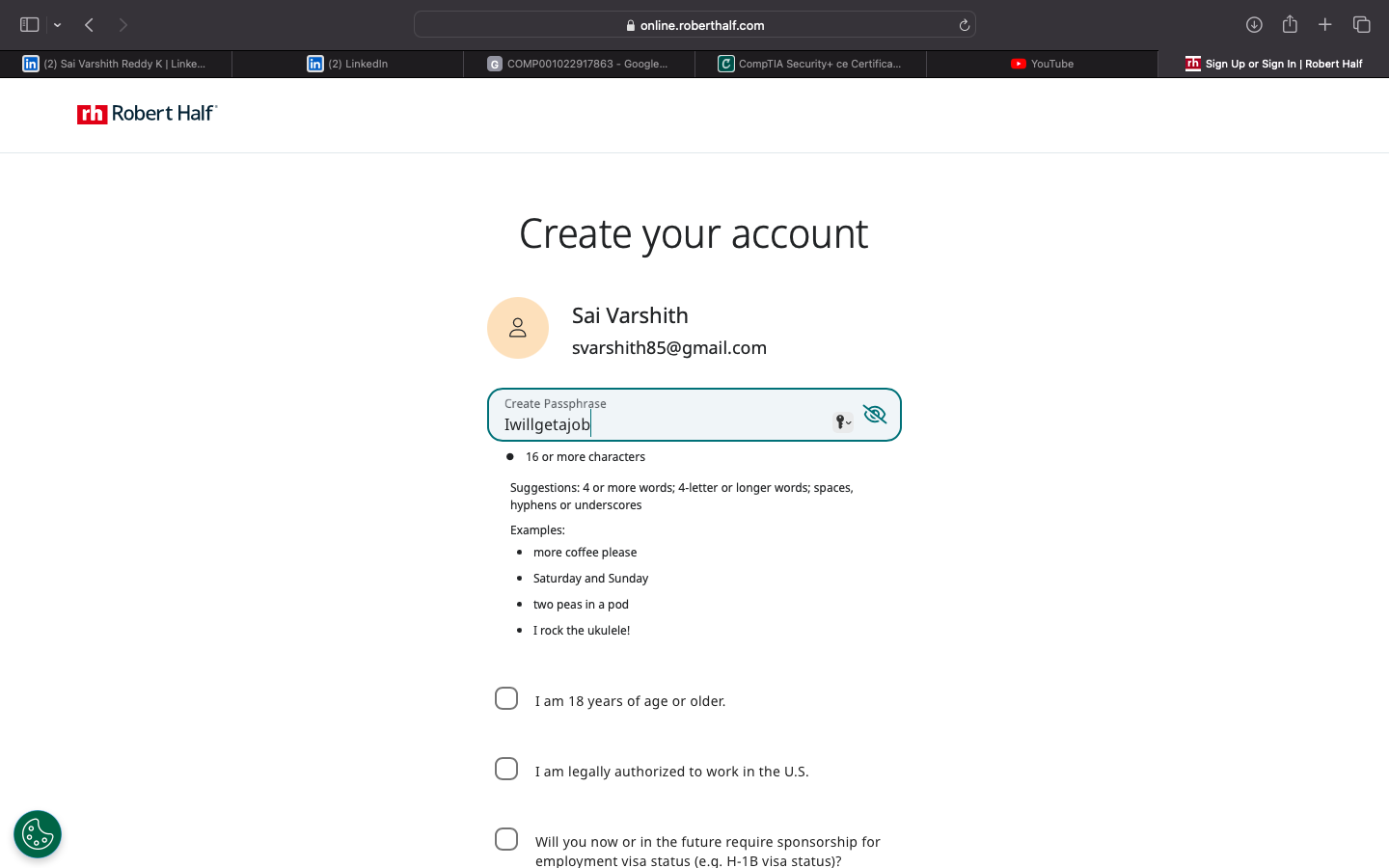The height and width of the screenshot is (868, 1389).
Task: Go back to previous page
Action: [89, 25]
